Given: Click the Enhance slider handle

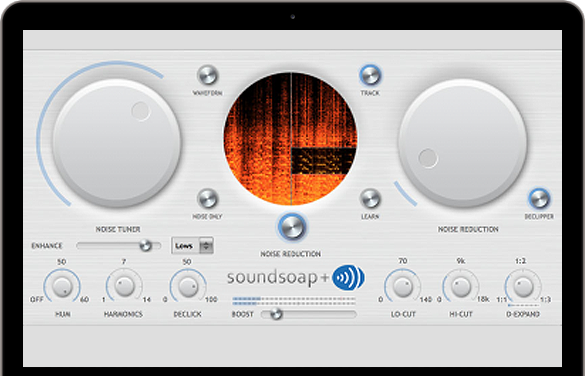Looking at the screenshot, I should pos(146,245).
